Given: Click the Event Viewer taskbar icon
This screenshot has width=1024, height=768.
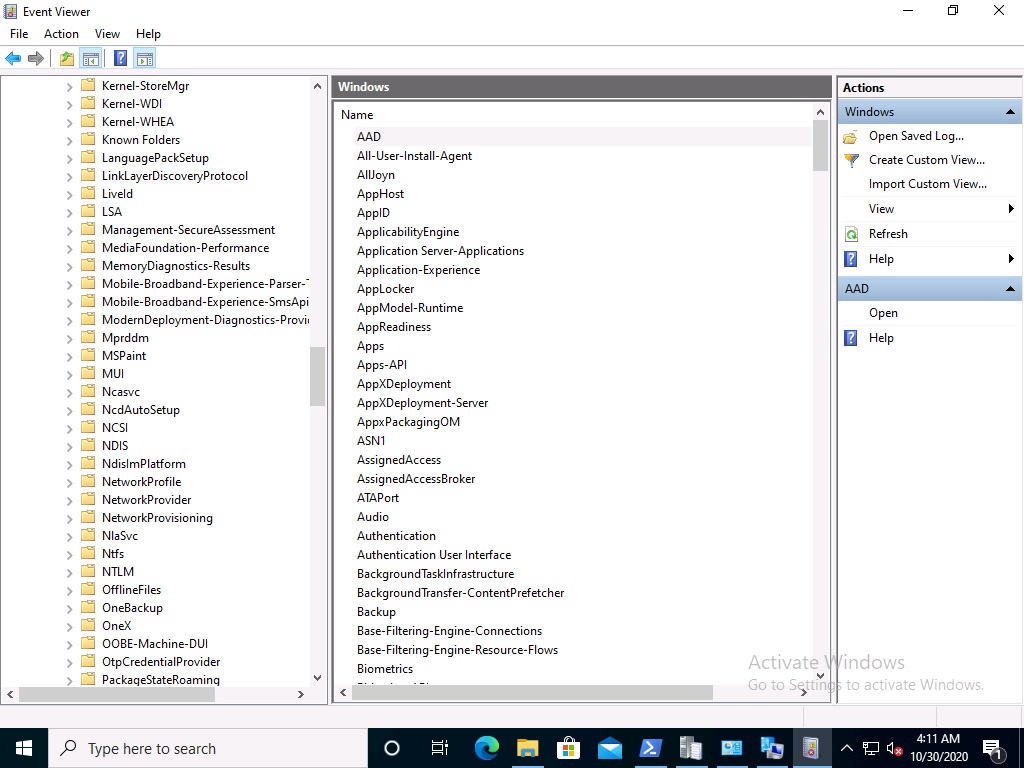Looking at the screenshot, I should [x=811, y=748].
